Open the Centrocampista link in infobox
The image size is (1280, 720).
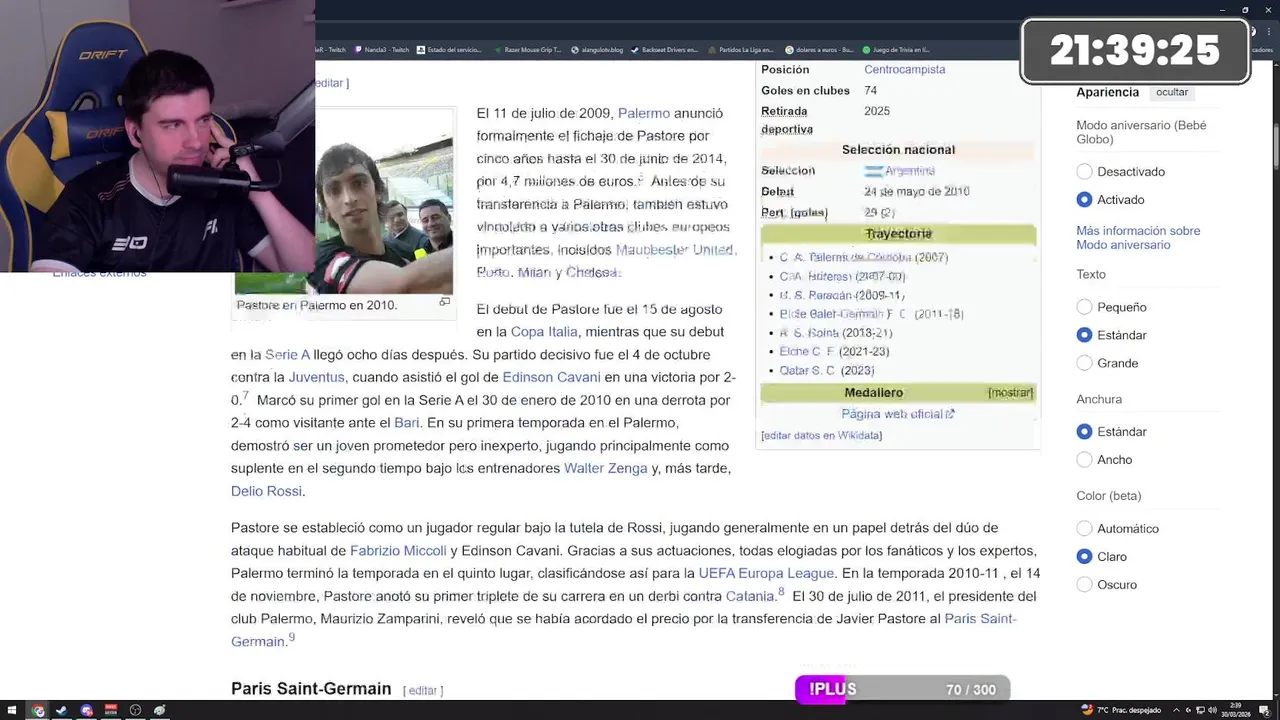904,70
